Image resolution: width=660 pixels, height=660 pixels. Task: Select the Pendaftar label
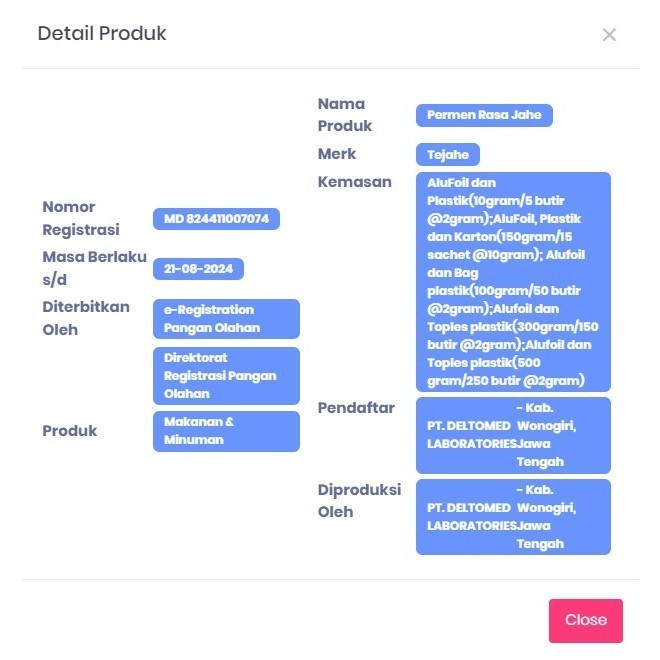pos(356,408)
